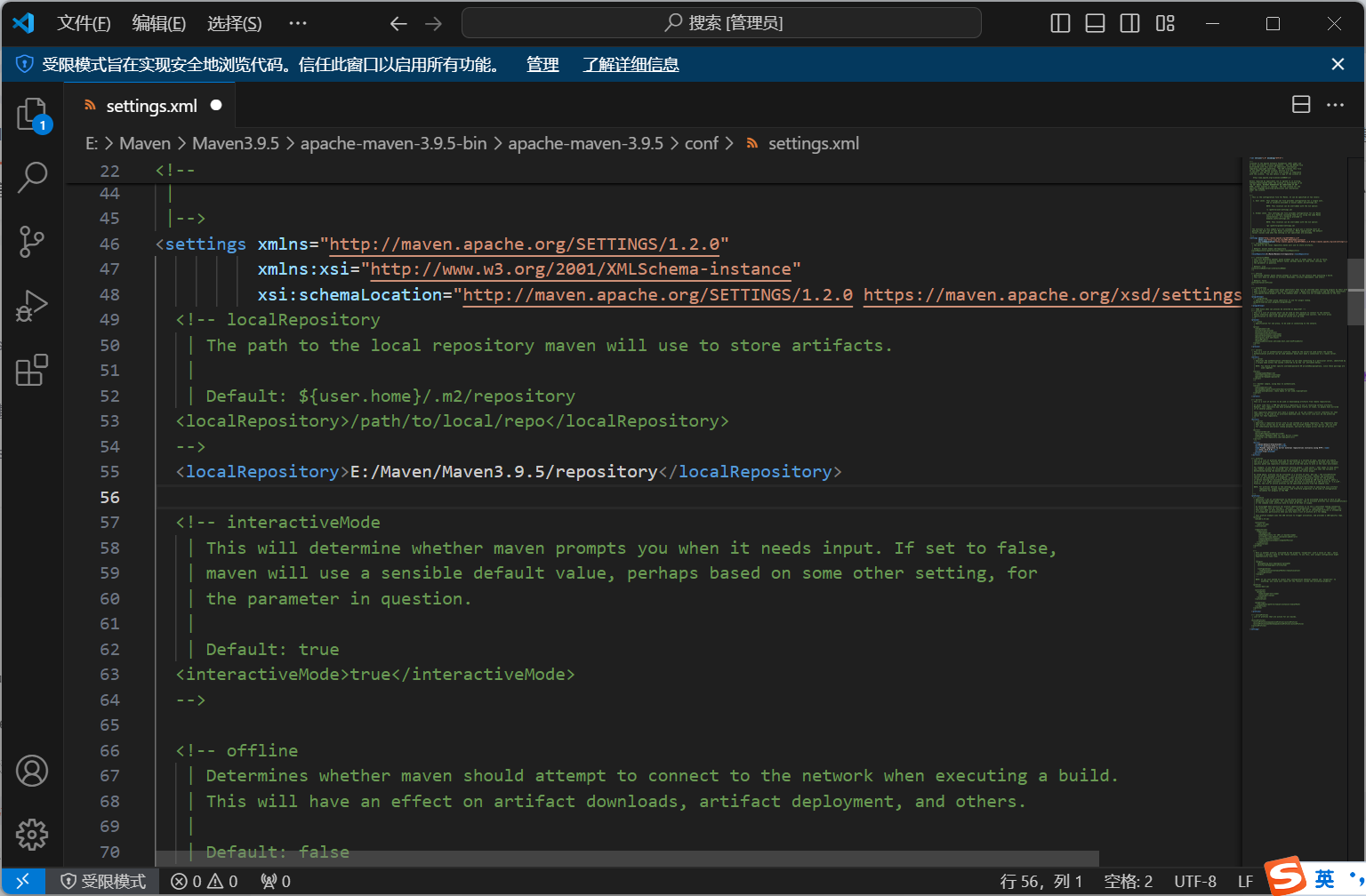Open the Run and Debug view

click(32, 305)
